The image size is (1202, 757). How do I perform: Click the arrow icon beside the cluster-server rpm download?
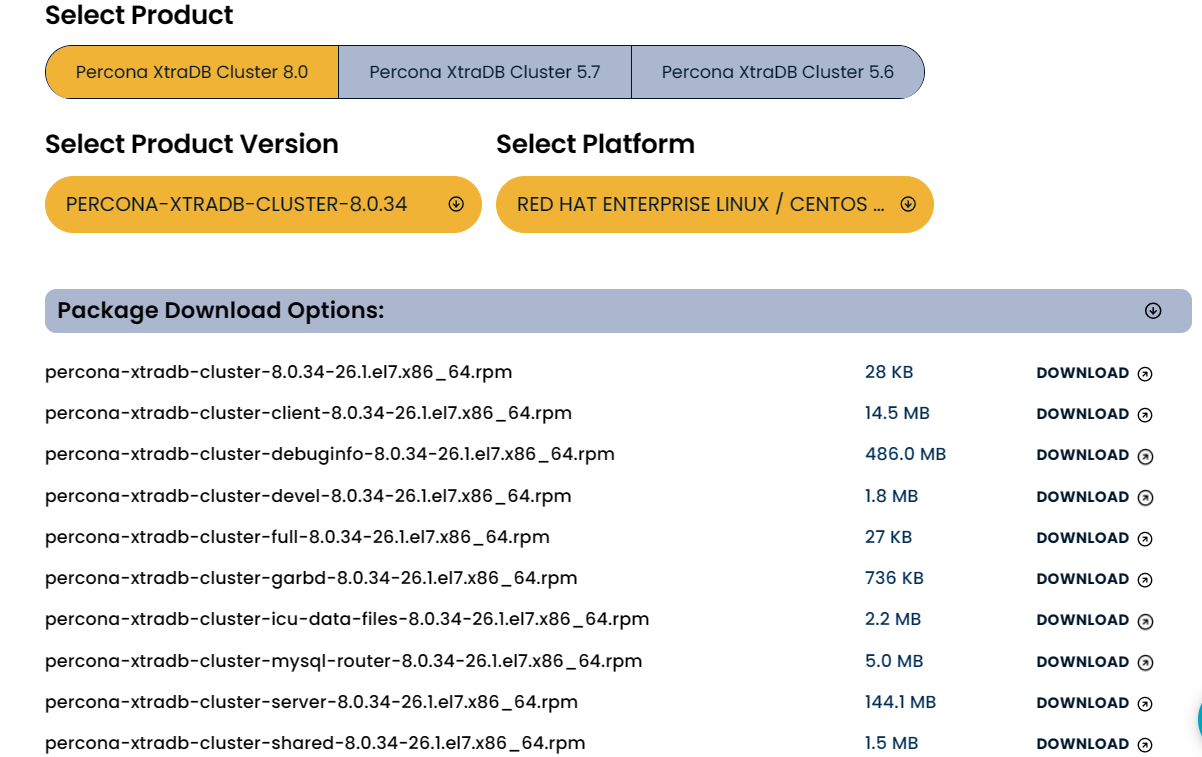(x=1146, y=703)
